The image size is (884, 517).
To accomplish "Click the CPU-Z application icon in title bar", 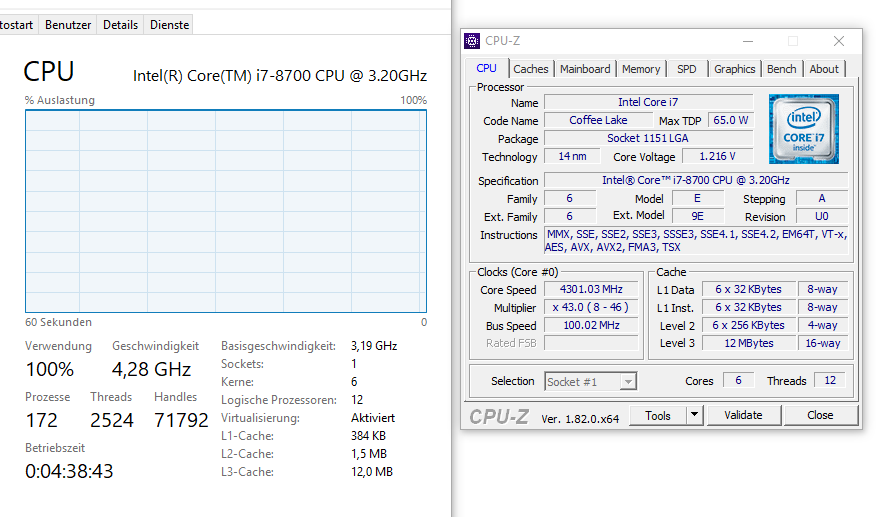I will [x=472, y=41].
